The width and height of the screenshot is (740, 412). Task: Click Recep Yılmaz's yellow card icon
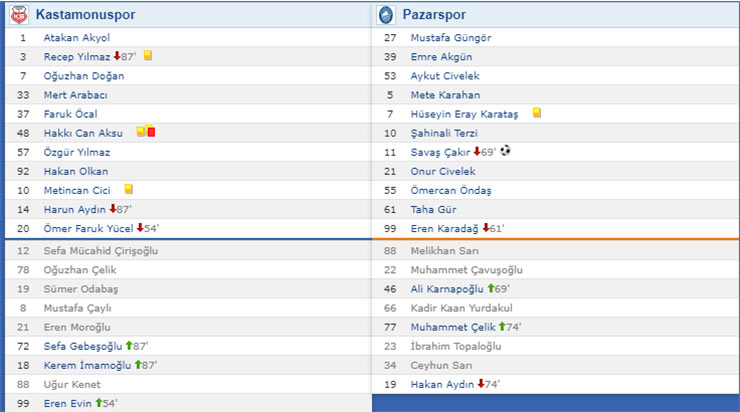pos(147,56)
